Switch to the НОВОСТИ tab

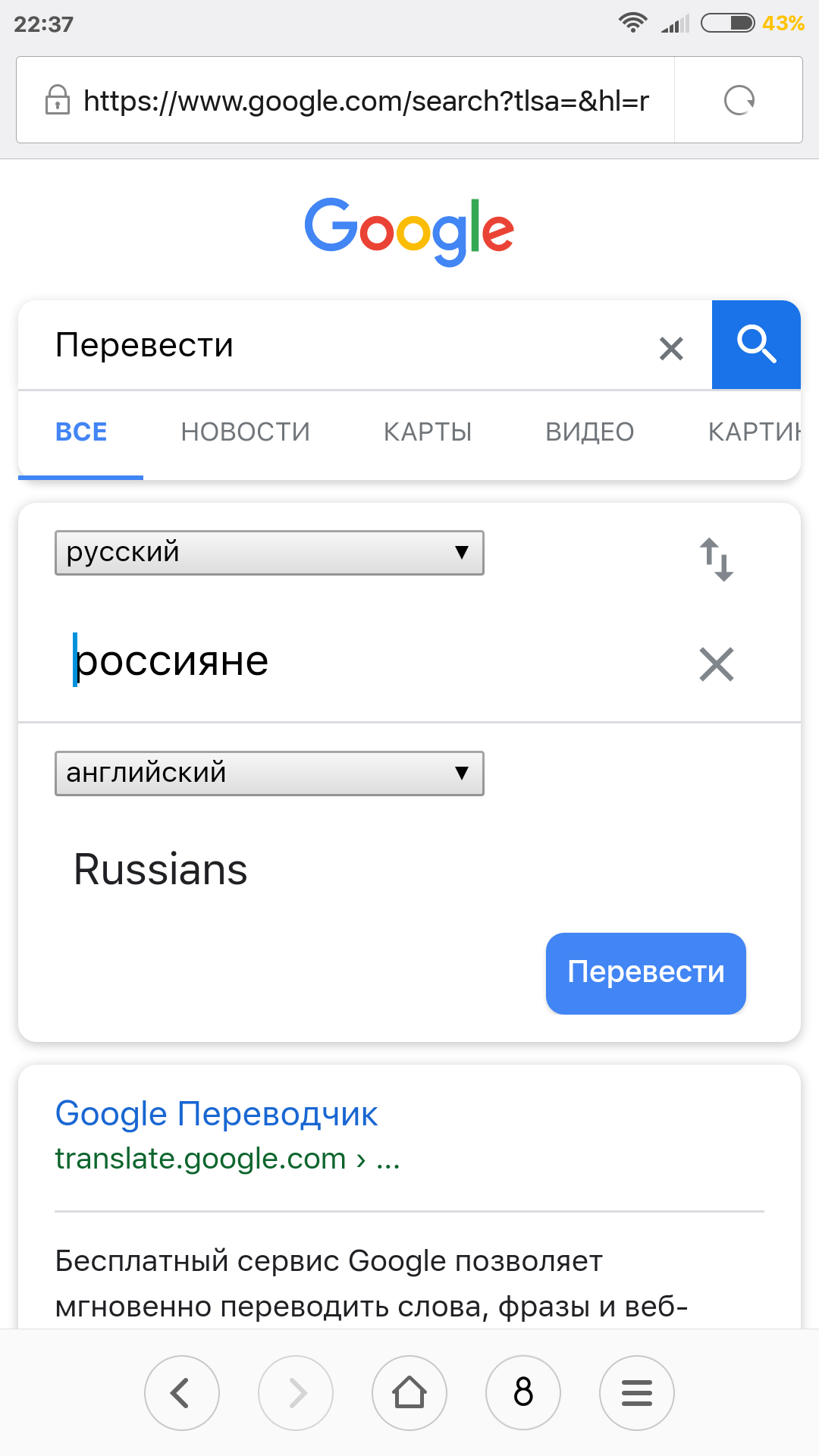point(246,432)
